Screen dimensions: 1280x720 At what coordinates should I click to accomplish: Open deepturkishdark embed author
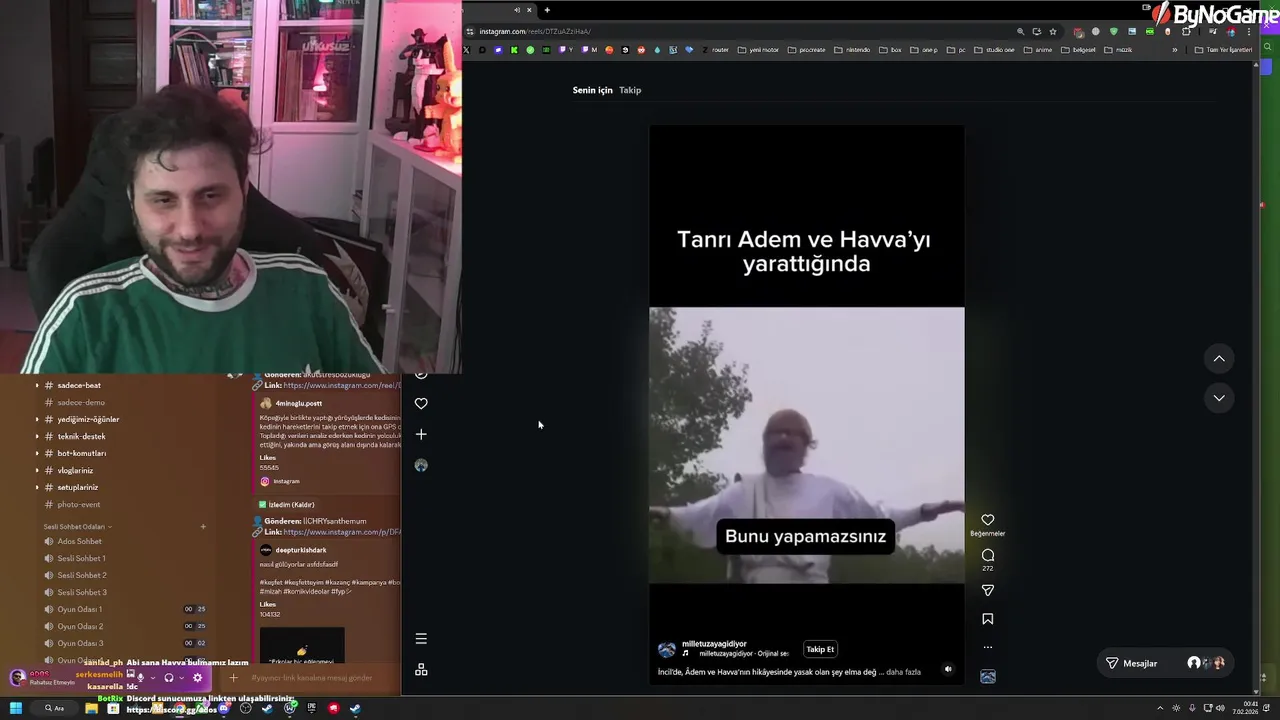tap(301, 550)
